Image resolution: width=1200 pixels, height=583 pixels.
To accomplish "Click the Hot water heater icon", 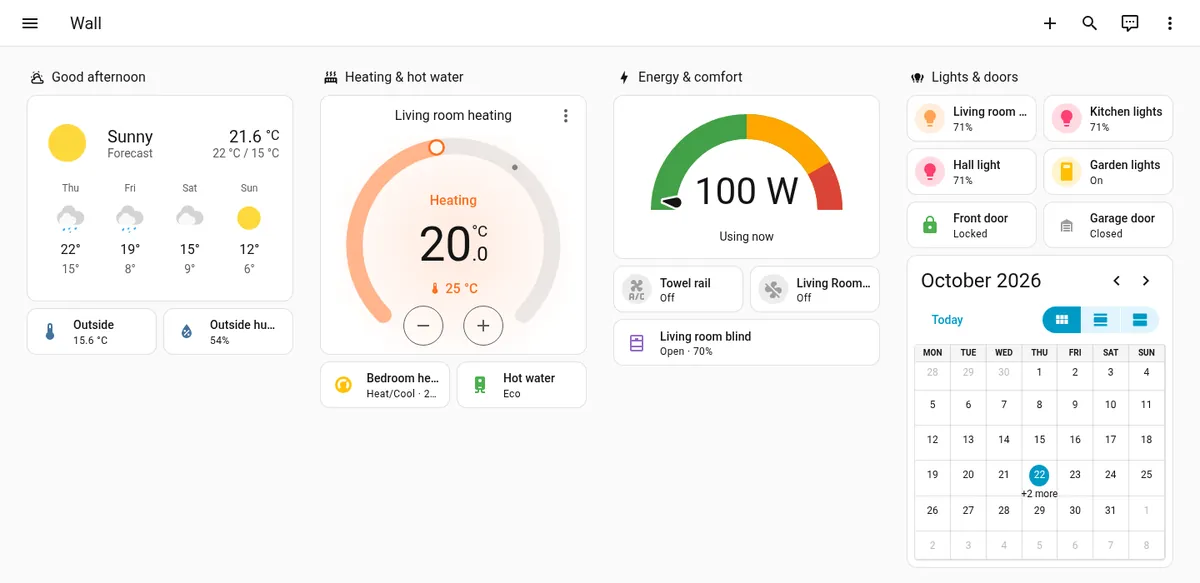I will point(480,385).
